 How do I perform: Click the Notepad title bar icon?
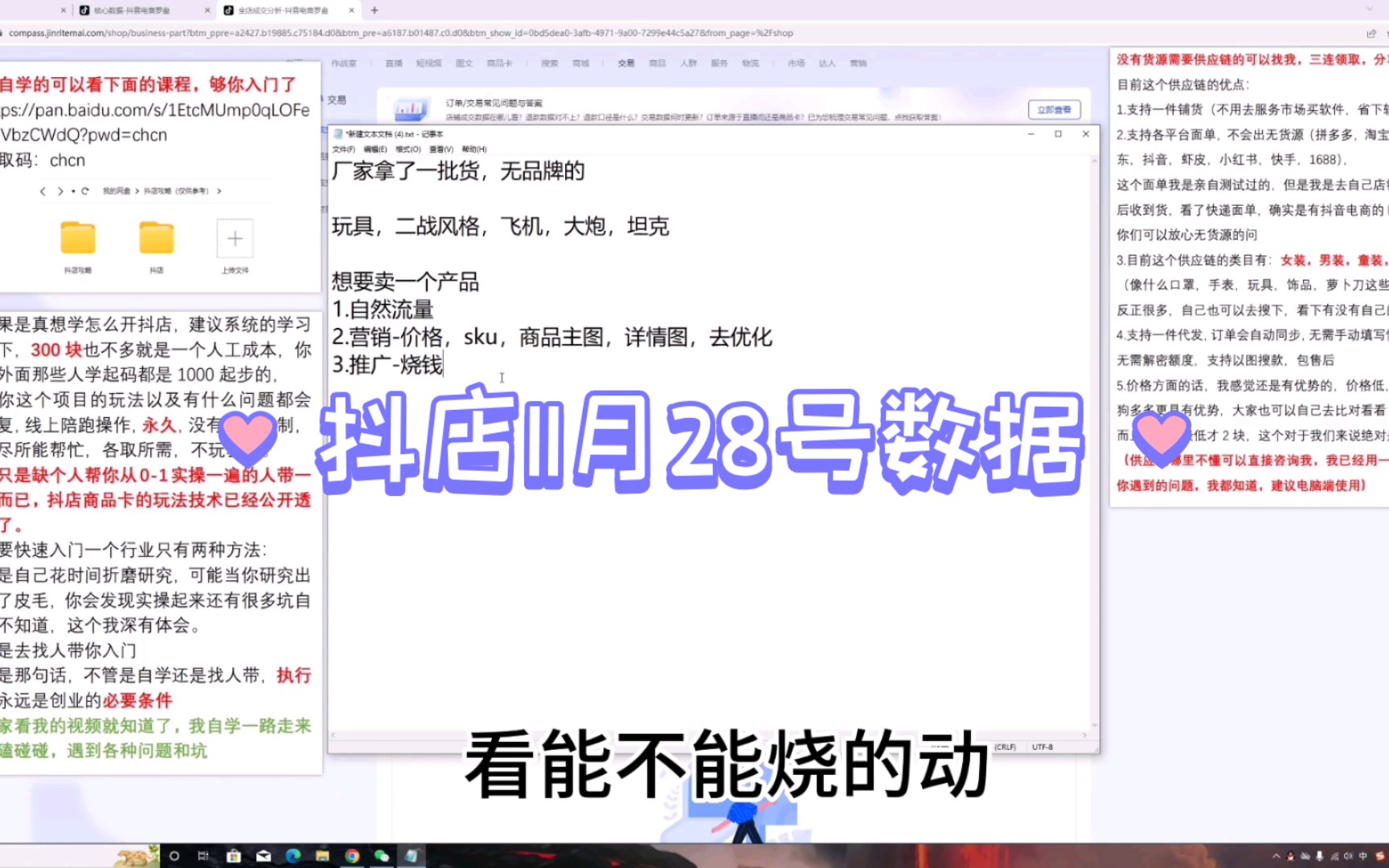point(338,134)
